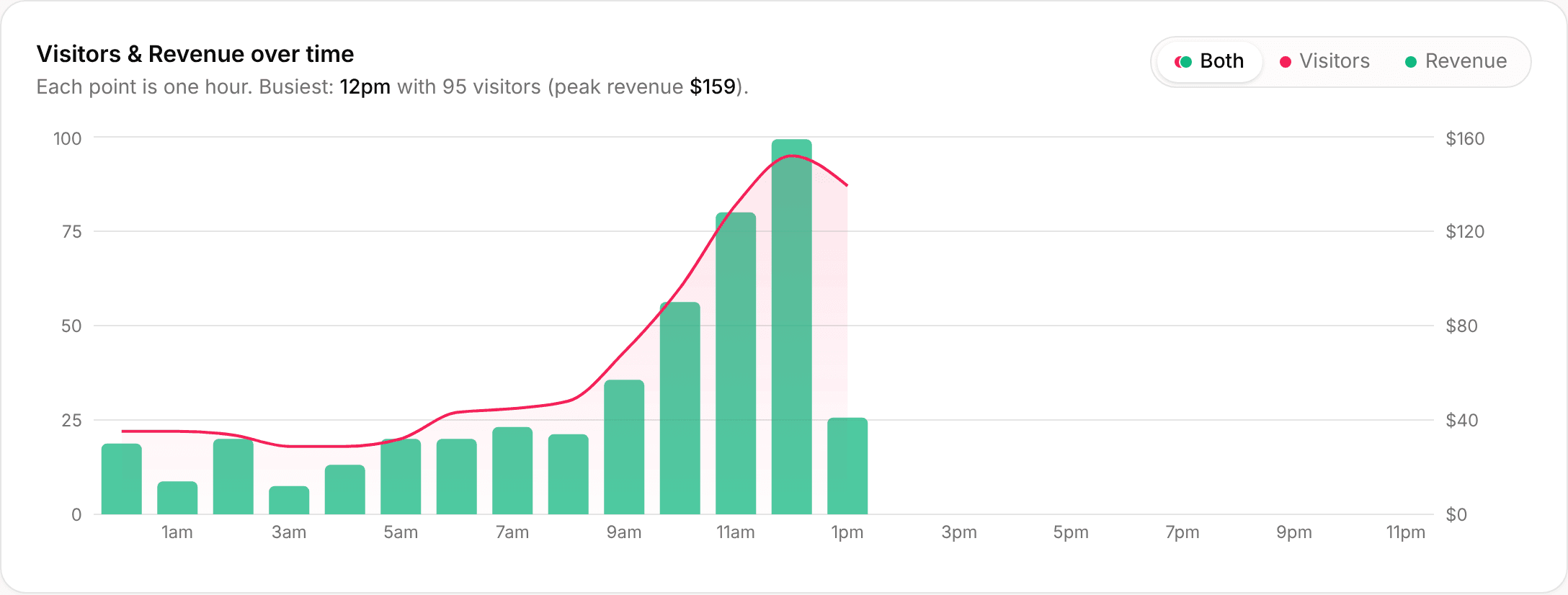Click the 11am revenue bar
Viewport: 1568px width, 595px height.
tap(736, 363)
